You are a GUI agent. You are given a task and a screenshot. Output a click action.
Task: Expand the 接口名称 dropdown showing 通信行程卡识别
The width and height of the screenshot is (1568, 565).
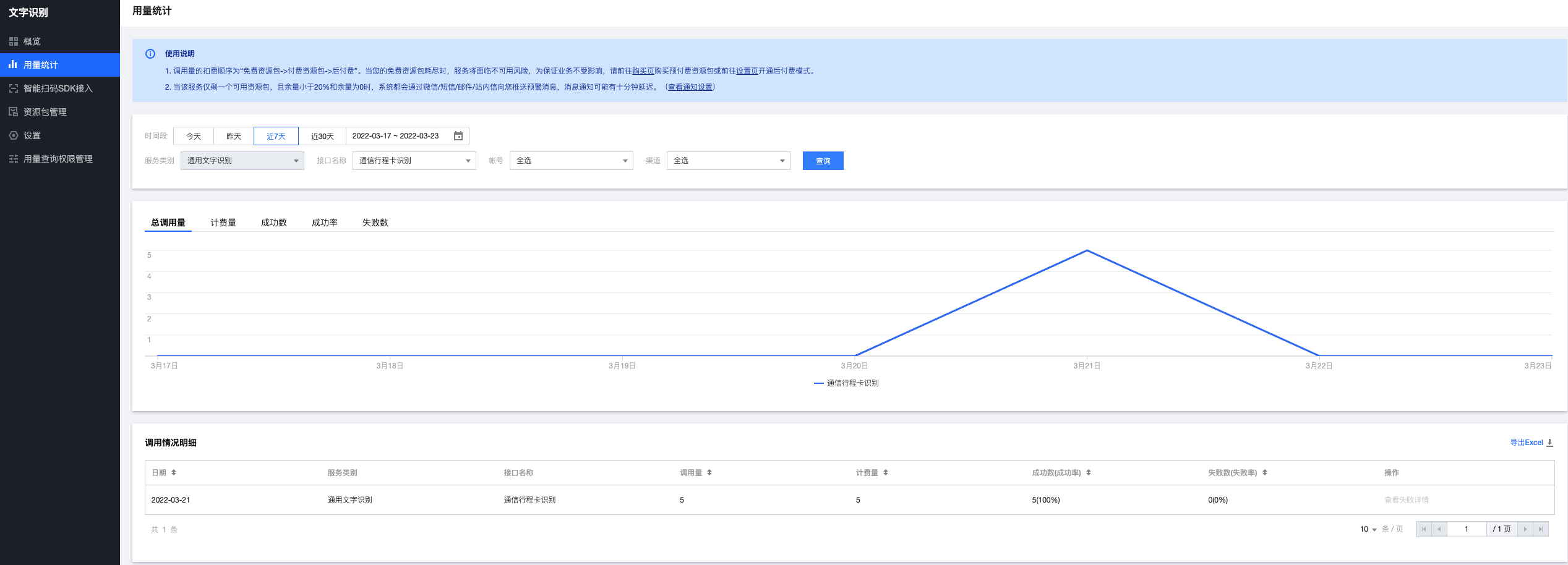click(414, 161)
